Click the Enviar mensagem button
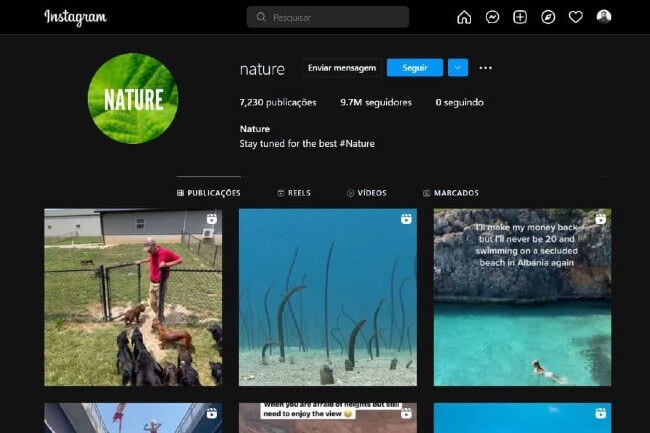 [342, 68]
